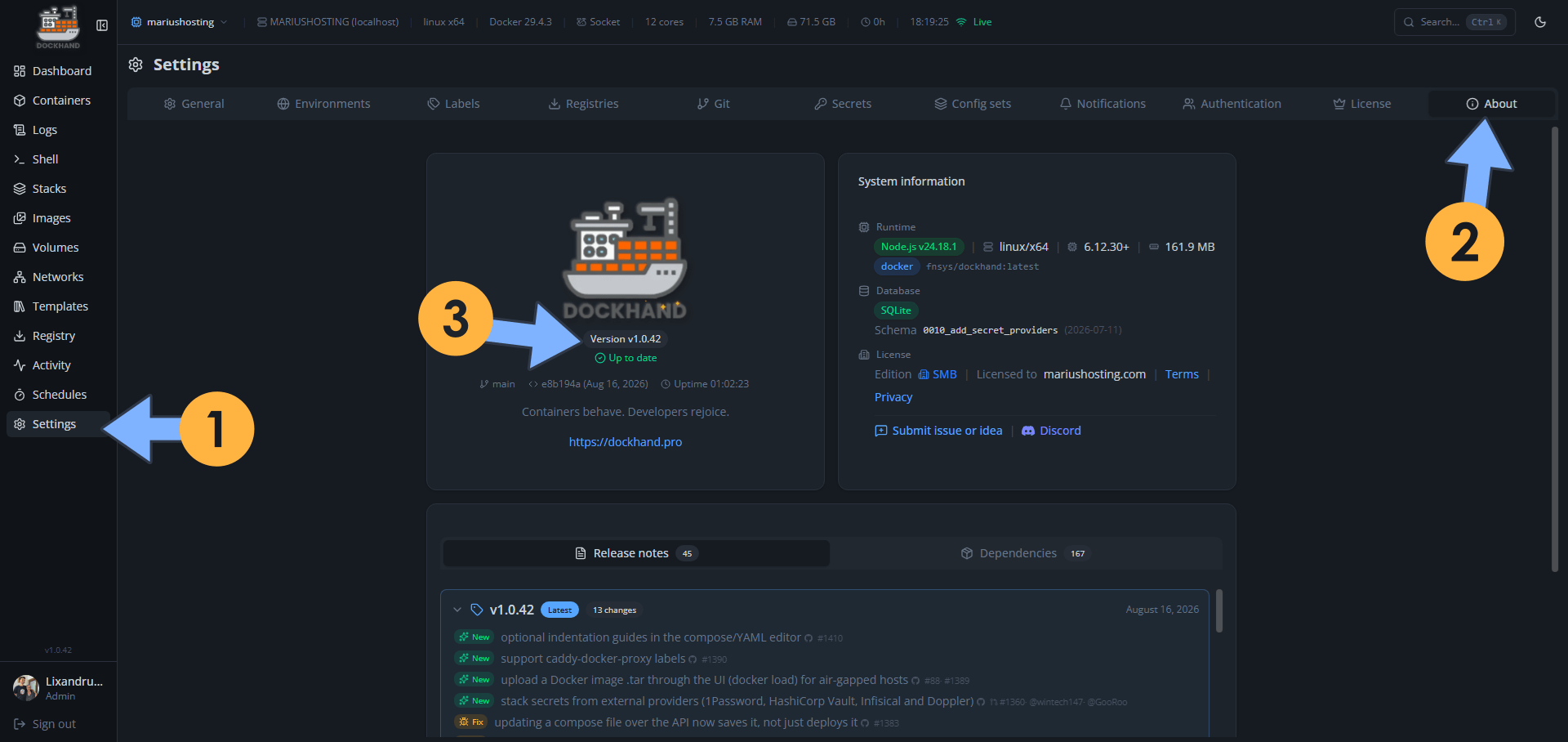
Task: Click the e8b194a commit reference
Action: point(588,384)
